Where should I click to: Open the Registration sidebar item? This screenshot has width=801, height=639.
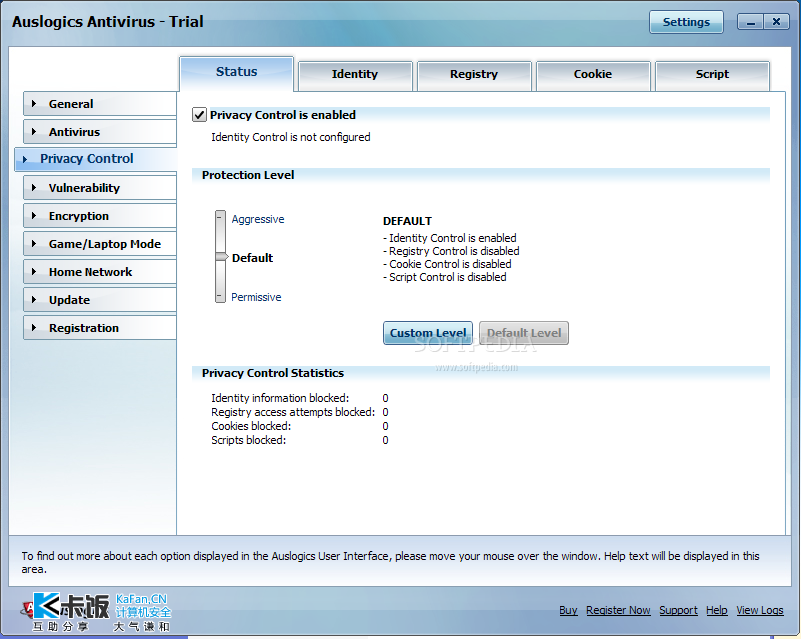click(100, 328)
